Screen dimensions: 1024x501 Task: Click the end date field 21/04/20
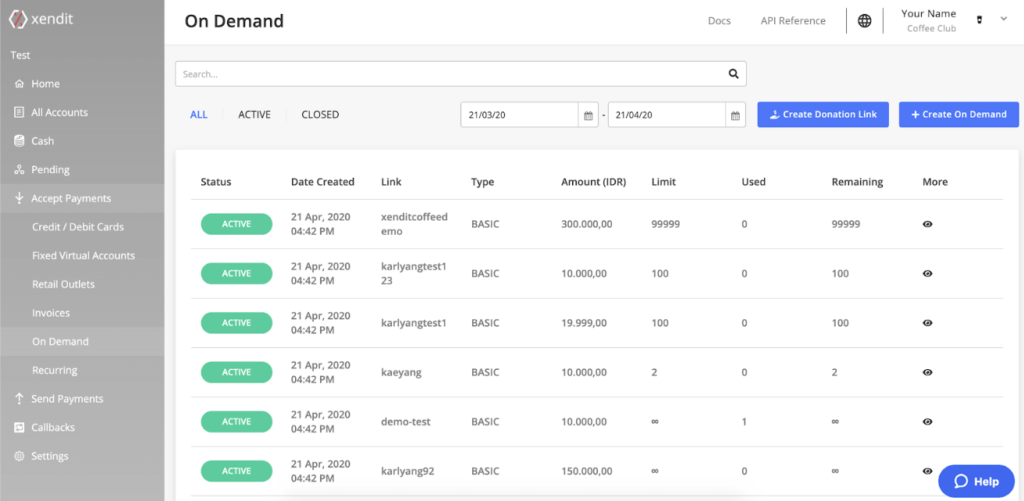(x=667, y=115)
